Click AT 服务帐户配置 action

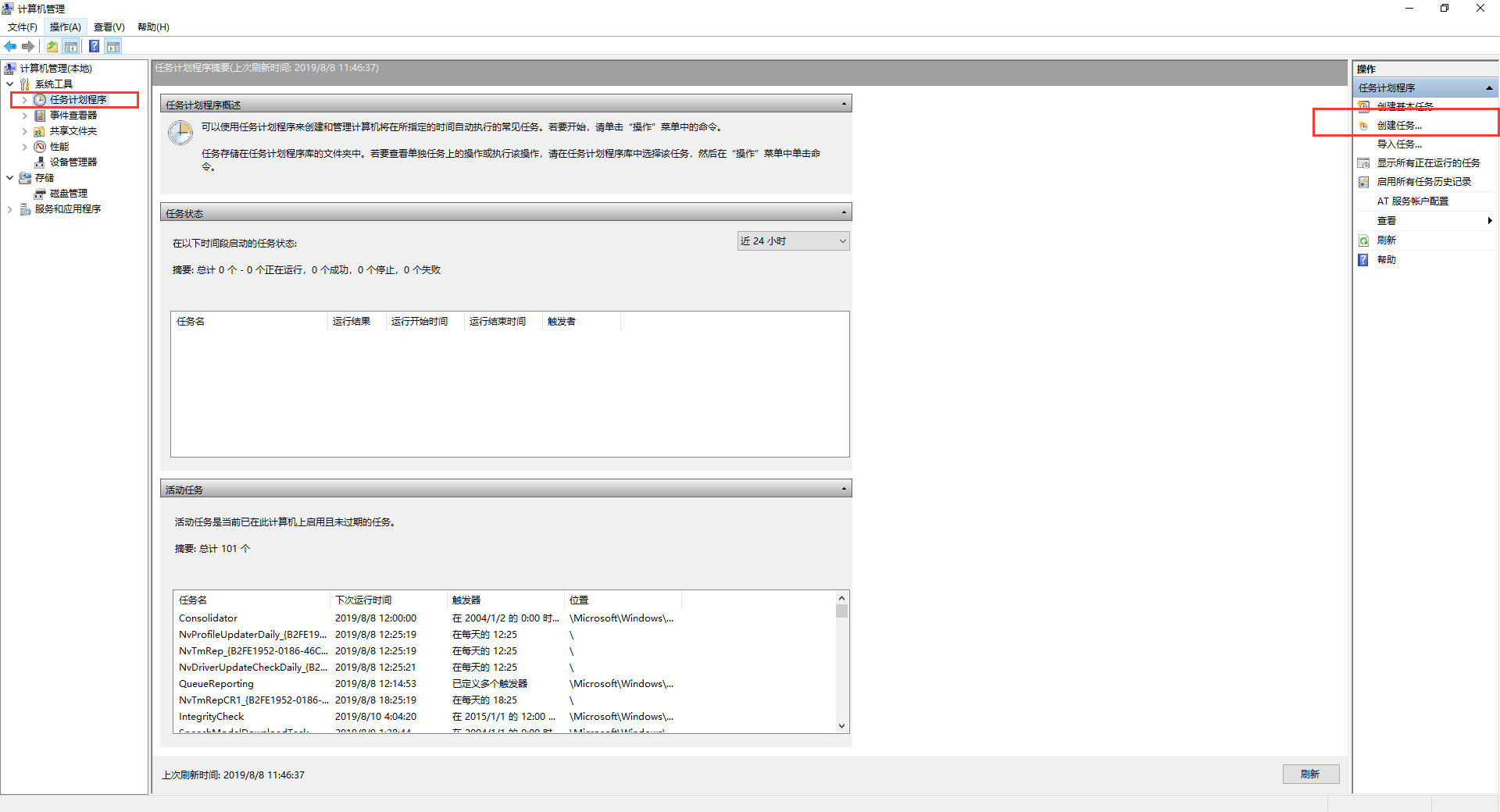1412,201
